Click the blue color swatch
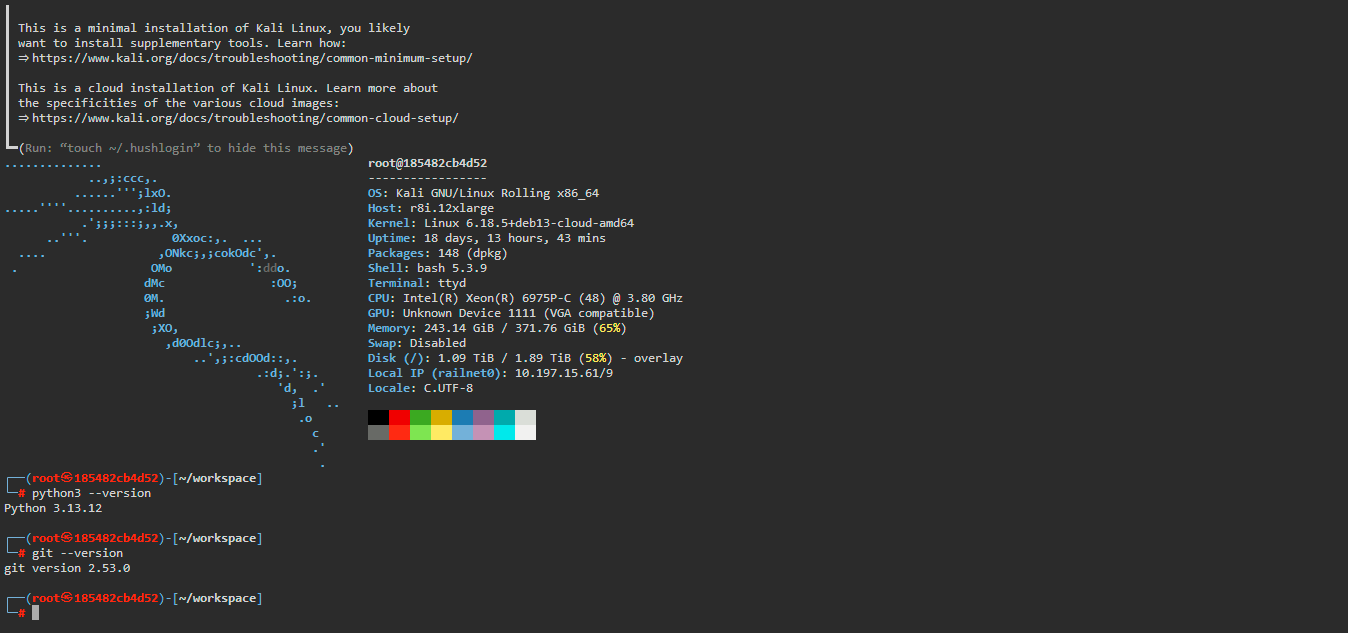The width and height of the screenshot is (1348, 633). tap(462, 417)
